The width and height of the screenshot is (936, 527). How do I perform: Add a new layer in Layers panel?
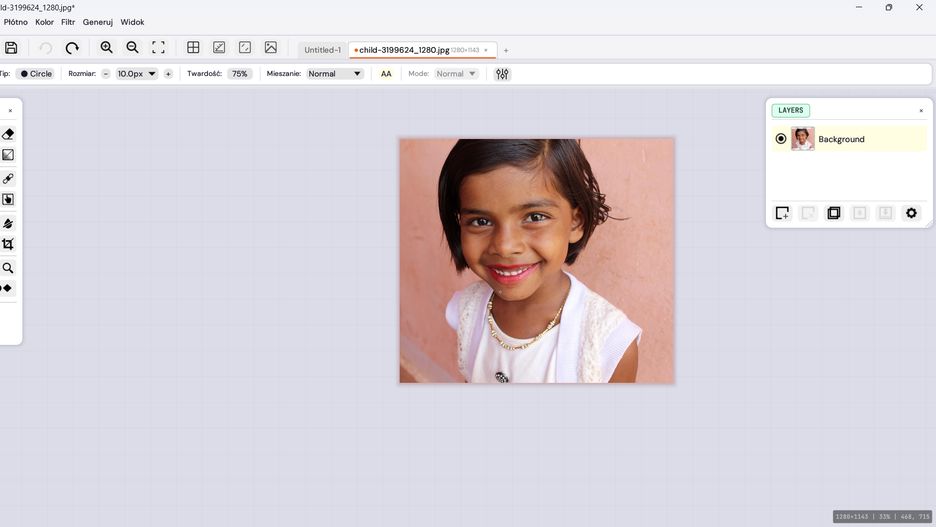tap(782, 213)
